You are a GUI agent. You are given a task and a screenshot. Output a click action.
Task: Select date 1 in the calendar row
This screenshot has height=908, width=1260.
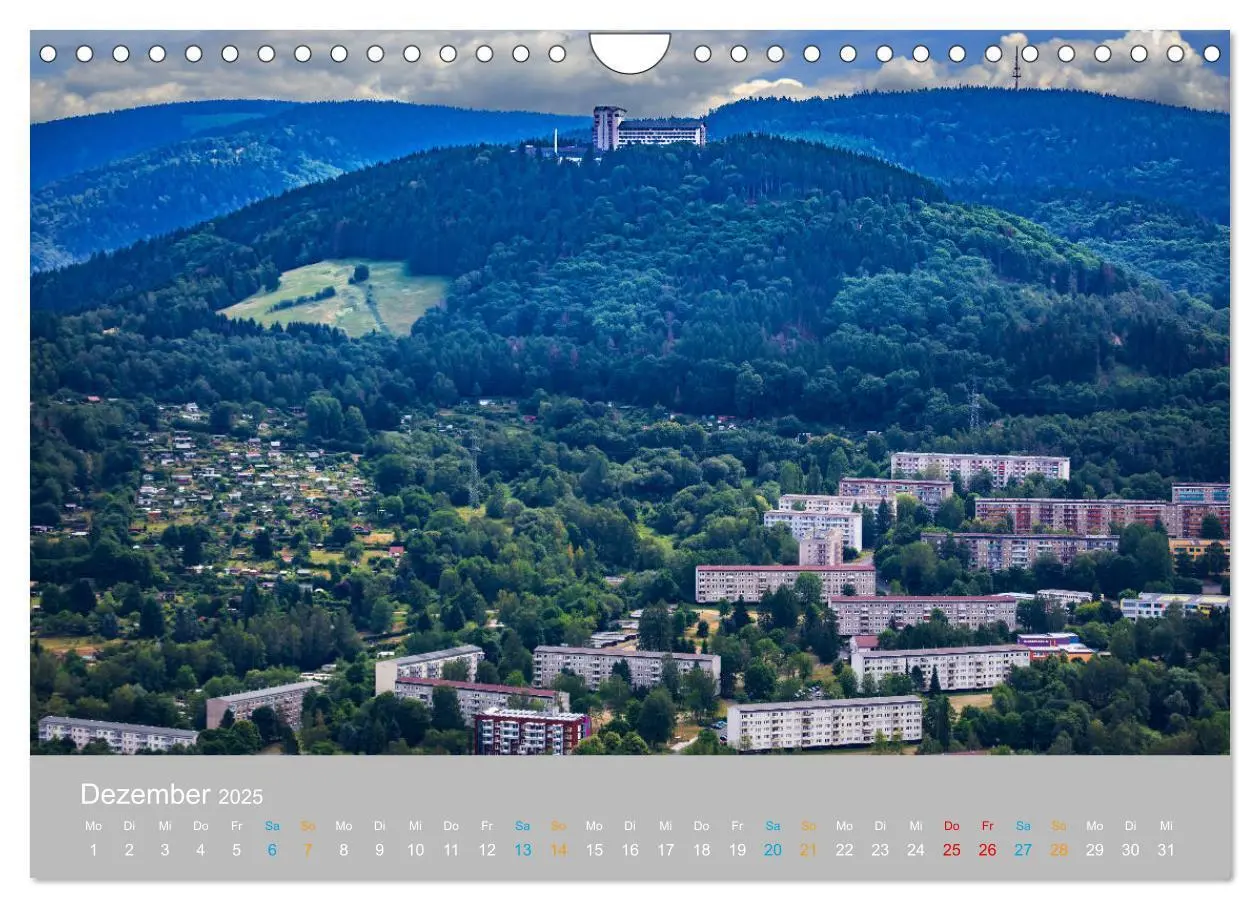(x=94, y=850)
